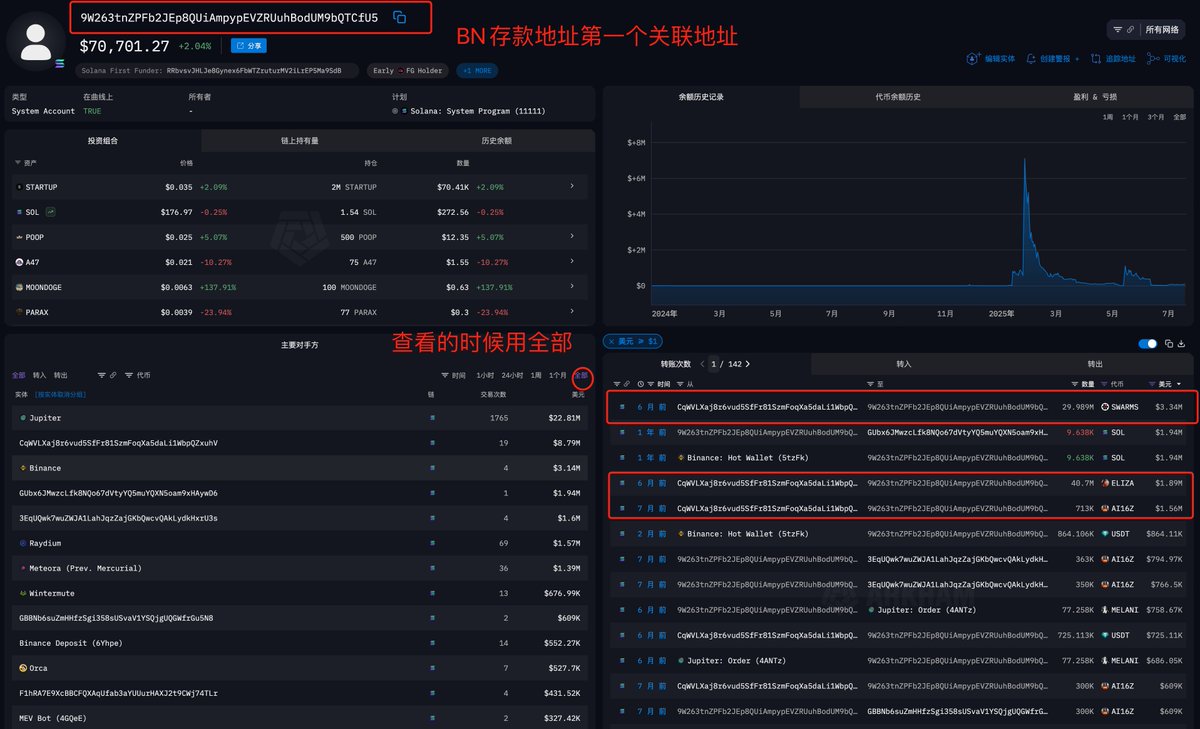This screenshot has height=729, width=1200.
Task: Select the 代币余额历史 chart tab
Action: tap(897, 97)
